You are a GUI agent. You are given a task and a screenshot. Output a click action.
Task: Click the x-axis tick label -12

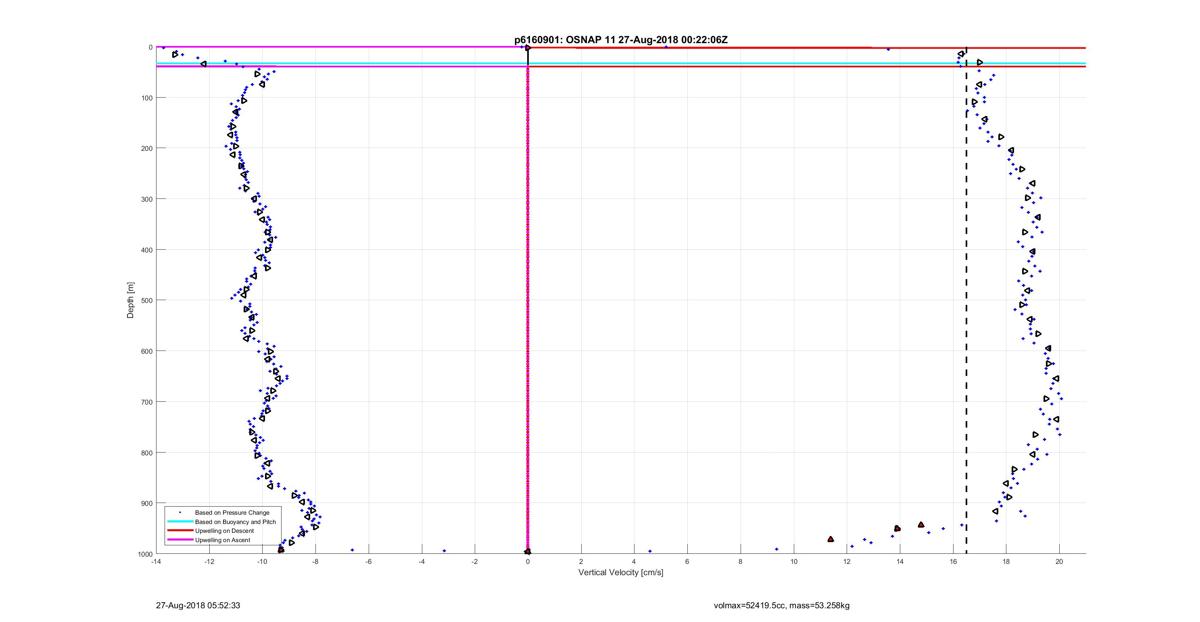[209, 562]
